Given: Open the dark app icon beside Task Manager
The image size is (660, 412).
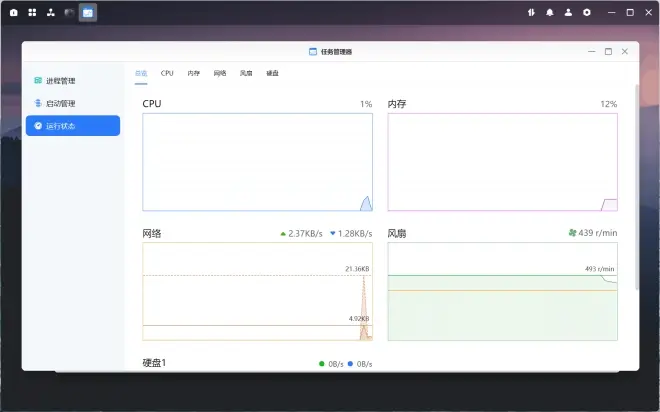Looking at the screenshot, I should (x=69, y=13).
